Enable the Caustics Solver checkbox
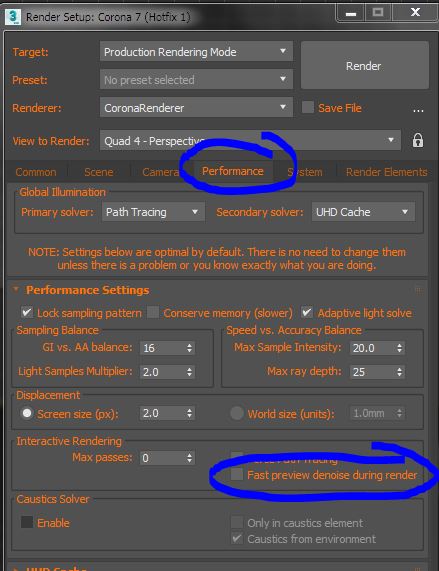 pos(27,522)
